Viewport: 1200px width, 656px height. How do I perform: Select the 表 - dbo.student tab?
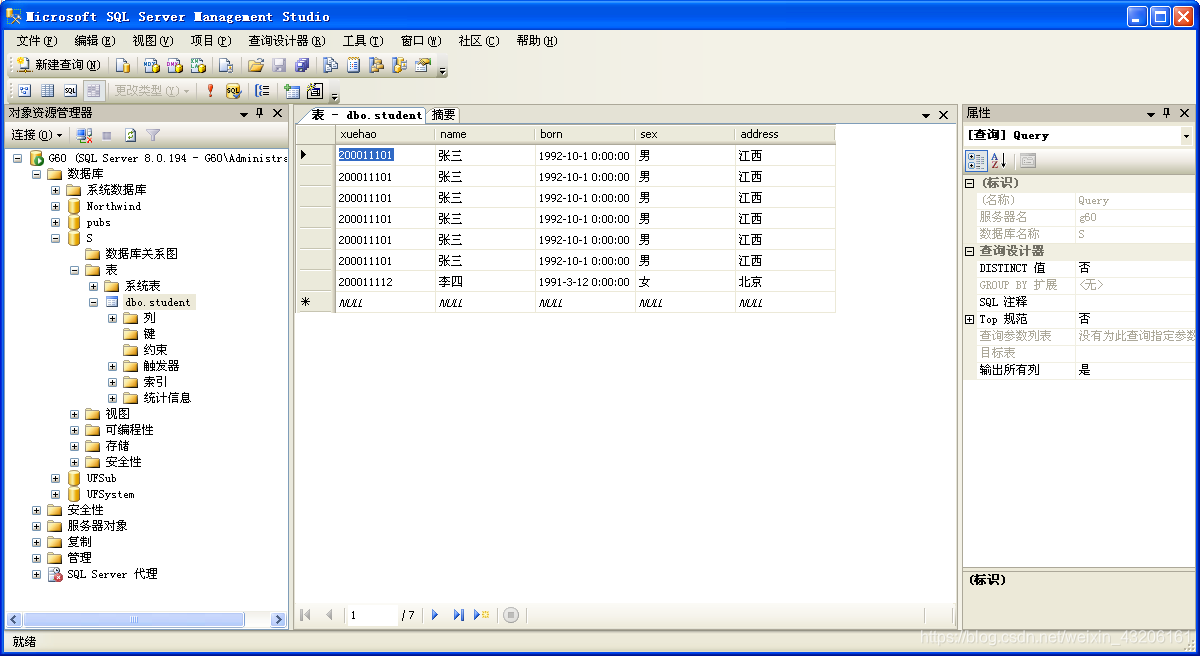point(366,115)
